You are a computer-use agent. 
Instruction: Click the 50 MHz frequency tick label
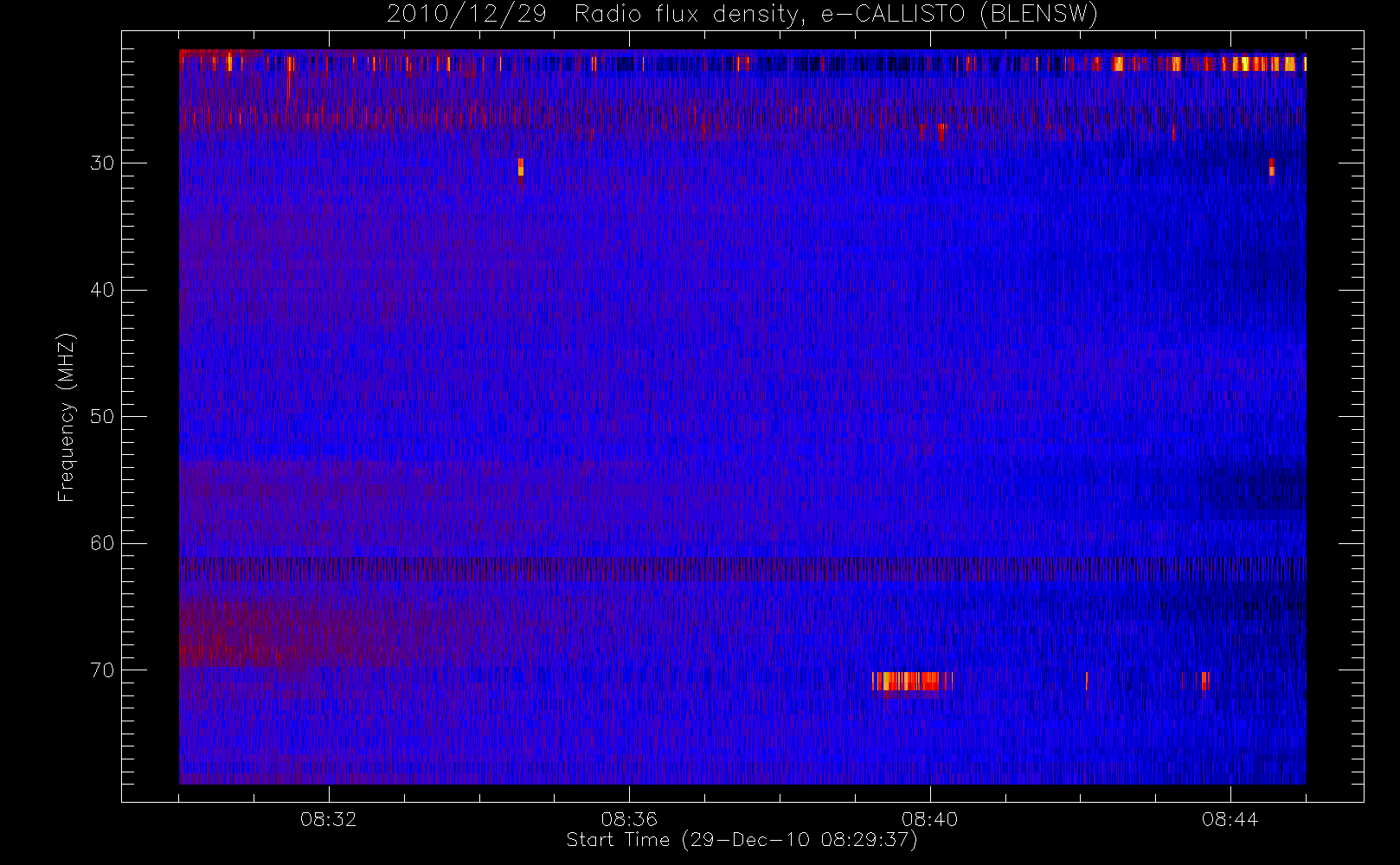click(x=102, y=417)
